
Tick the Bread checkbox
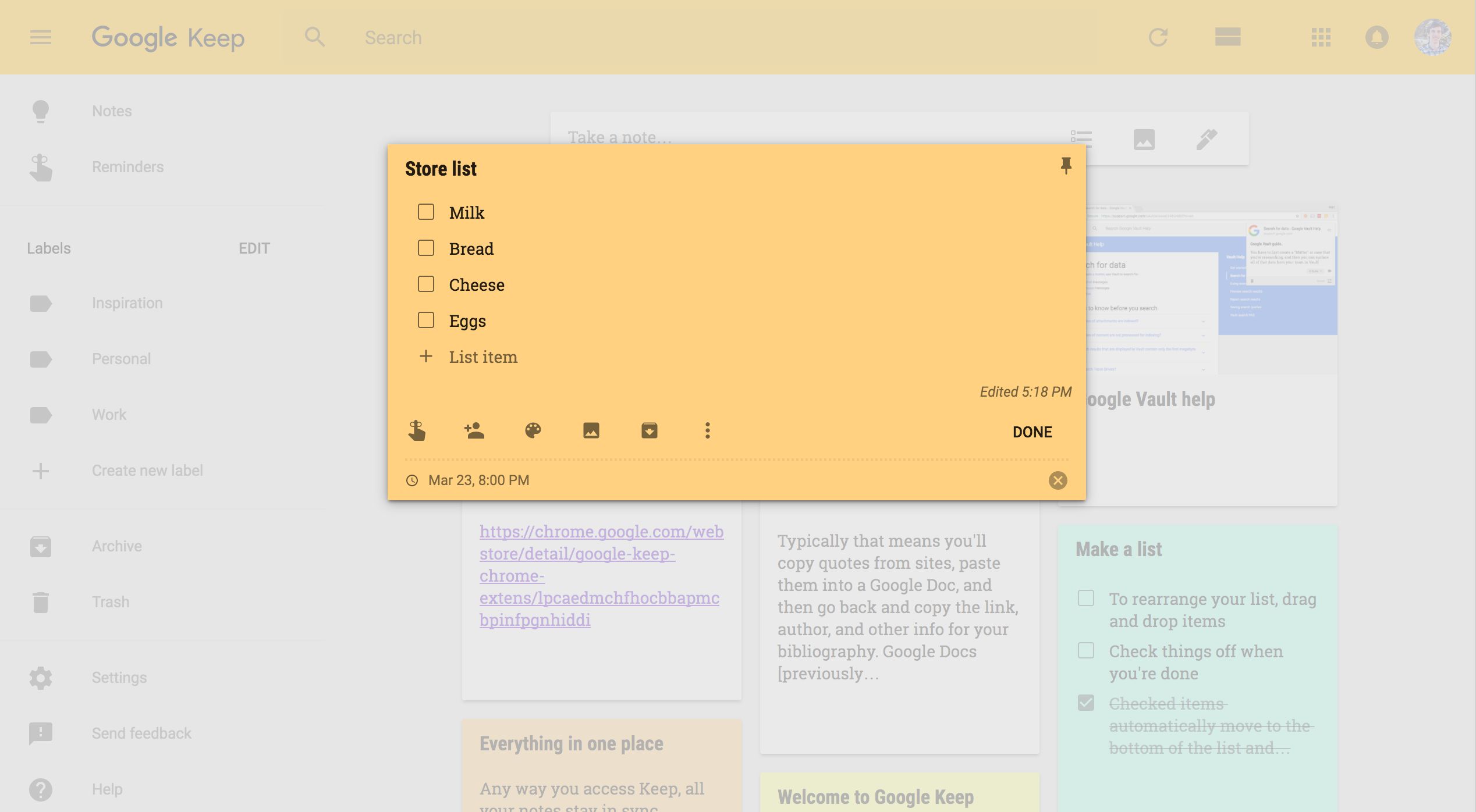tap(426, 248)
